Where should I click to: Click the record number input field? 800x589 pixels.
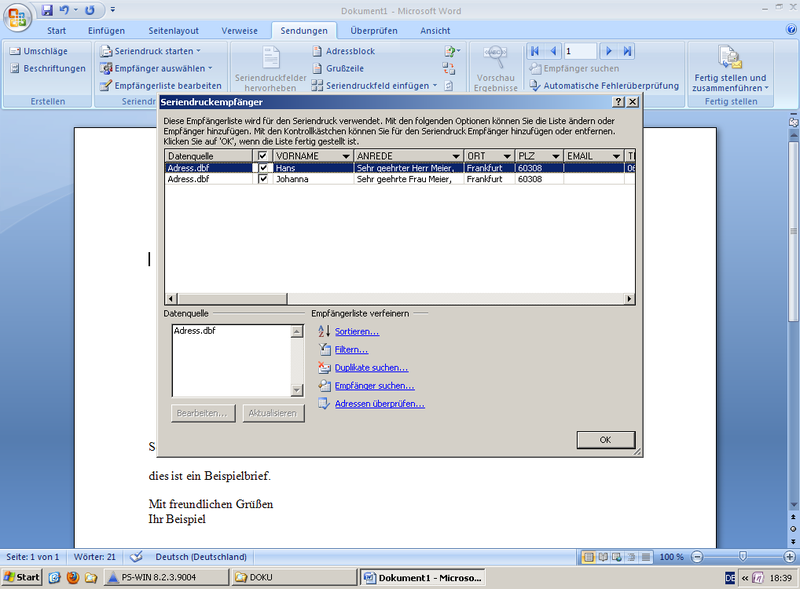[580, 51]
